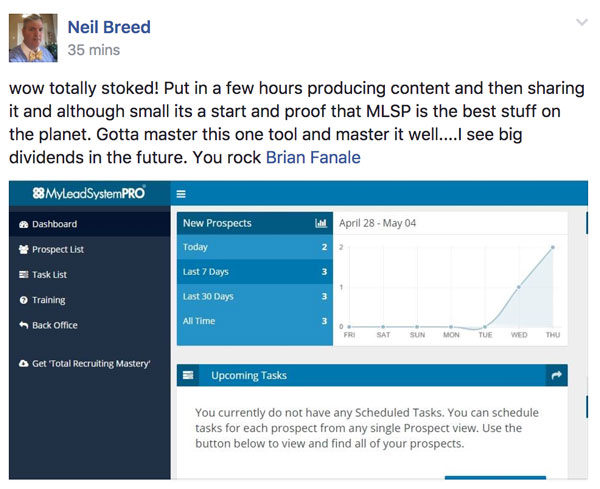The image size is (600, 489).
Task: Click the Prospect List people icon
Action: pos(23,249)
